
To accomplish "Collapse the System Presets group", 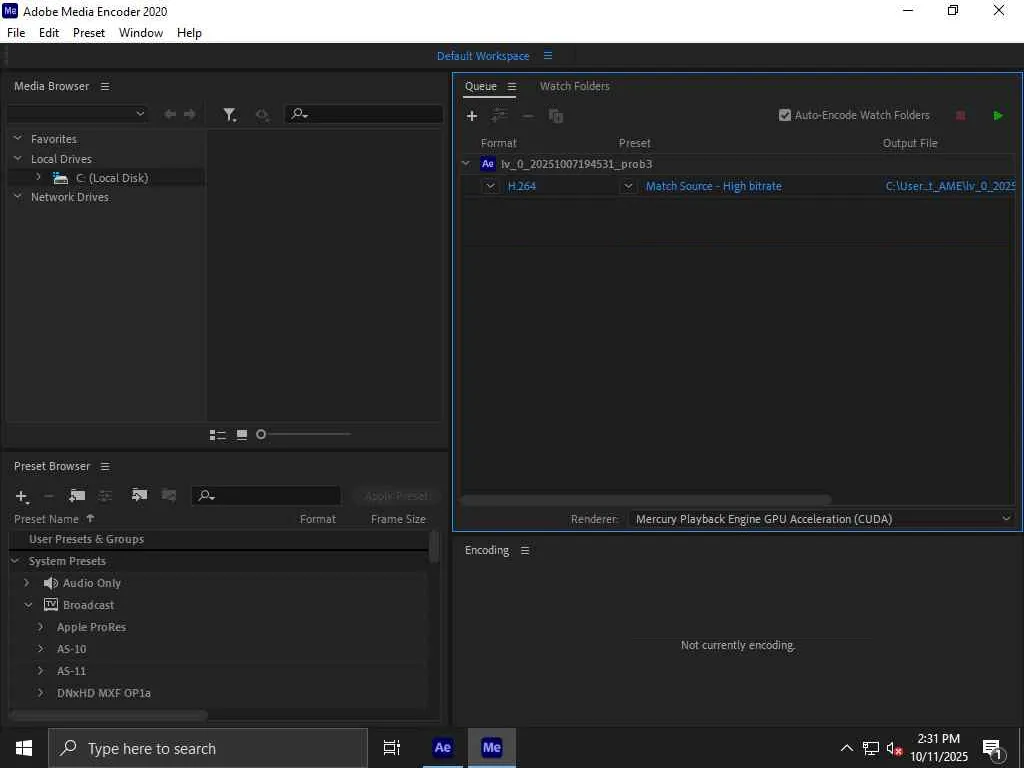I will point(16,561).
